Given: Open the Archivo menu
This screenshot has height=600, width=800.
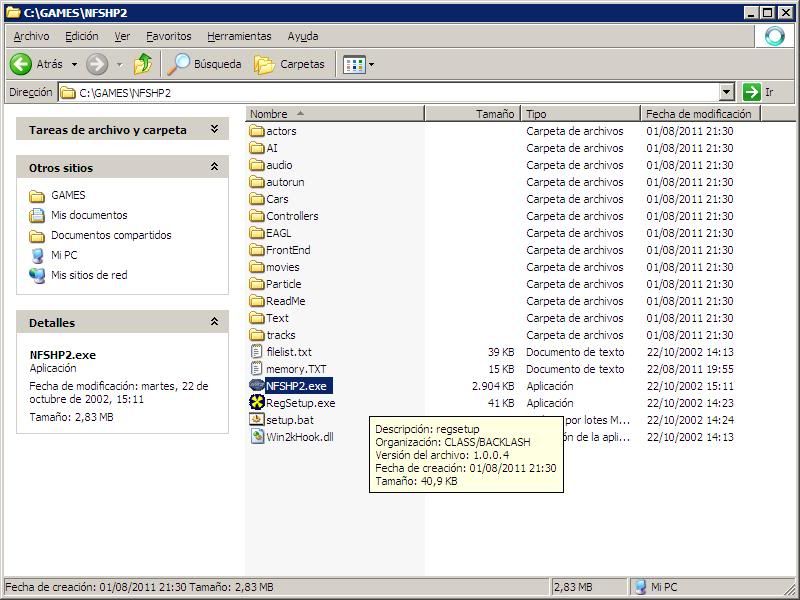Looking at the screenshot, I should [32, 36].
